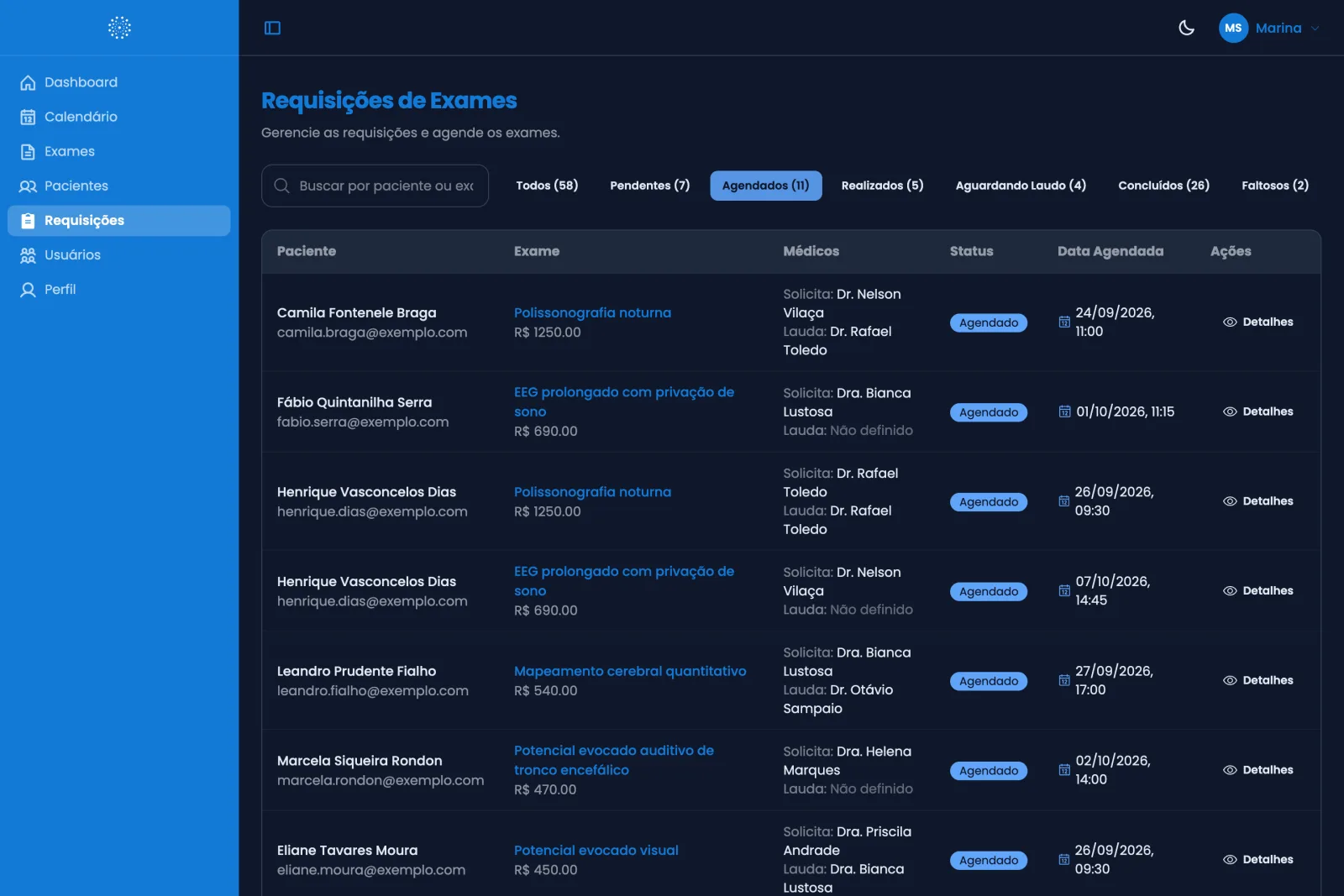This screenshot has height=896, width=1344.
Task: Open Dashboard from the sidebar
Action: 119,82
